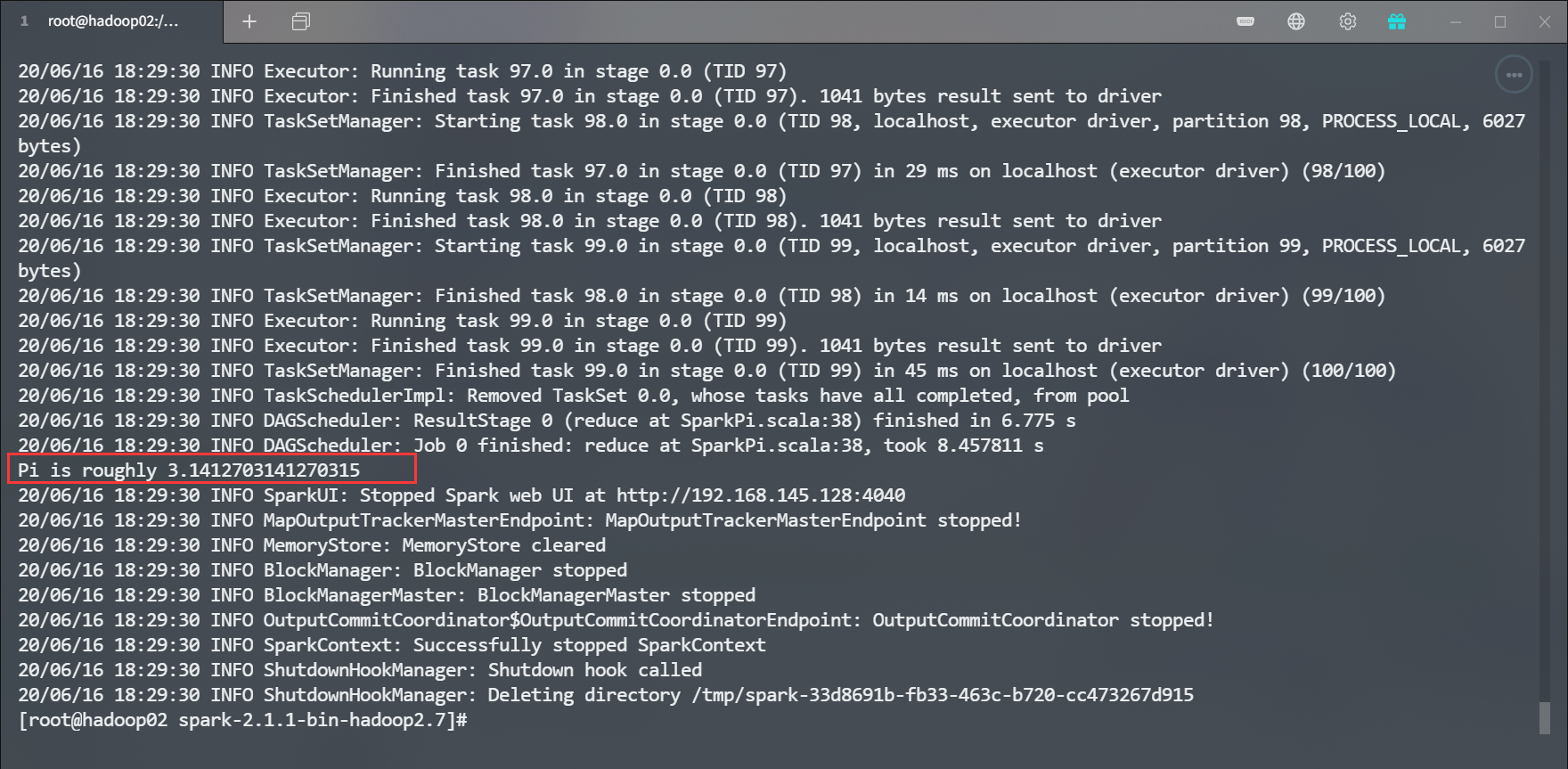
Task: Open the globe network icon
Action: coord(1296,21)
